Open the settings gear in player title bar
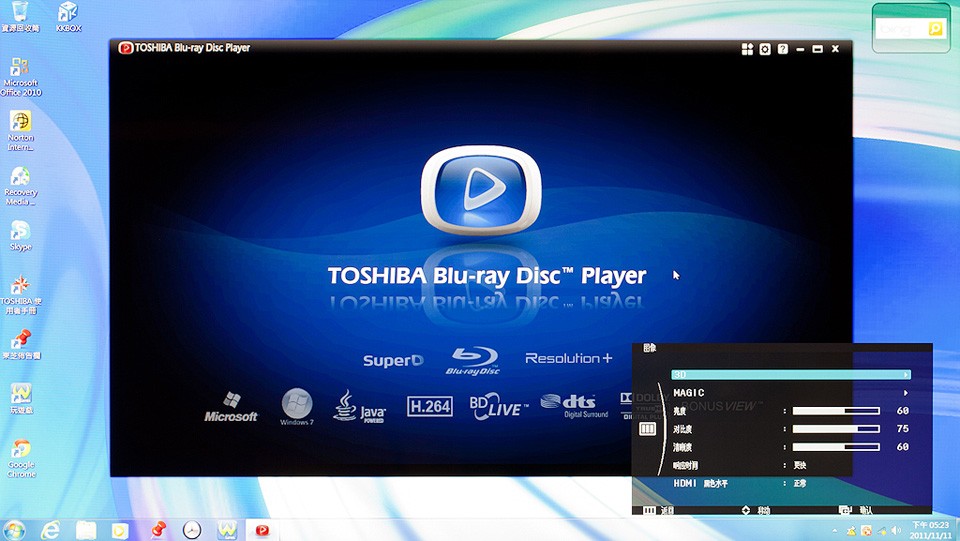The image size is (960, 541). pos(765,48)
